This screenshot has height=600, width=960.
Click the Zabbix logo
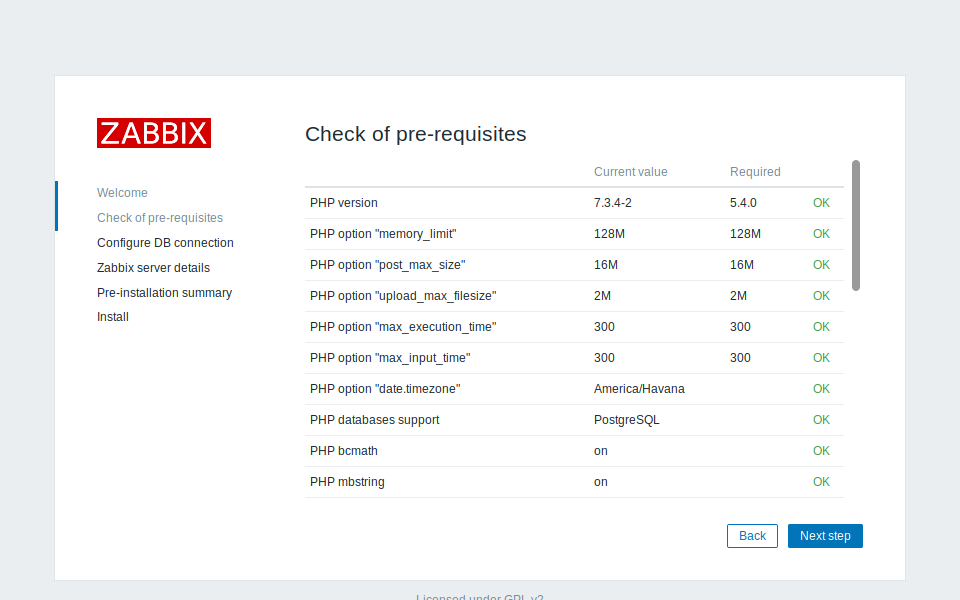(x=154, y=133)
